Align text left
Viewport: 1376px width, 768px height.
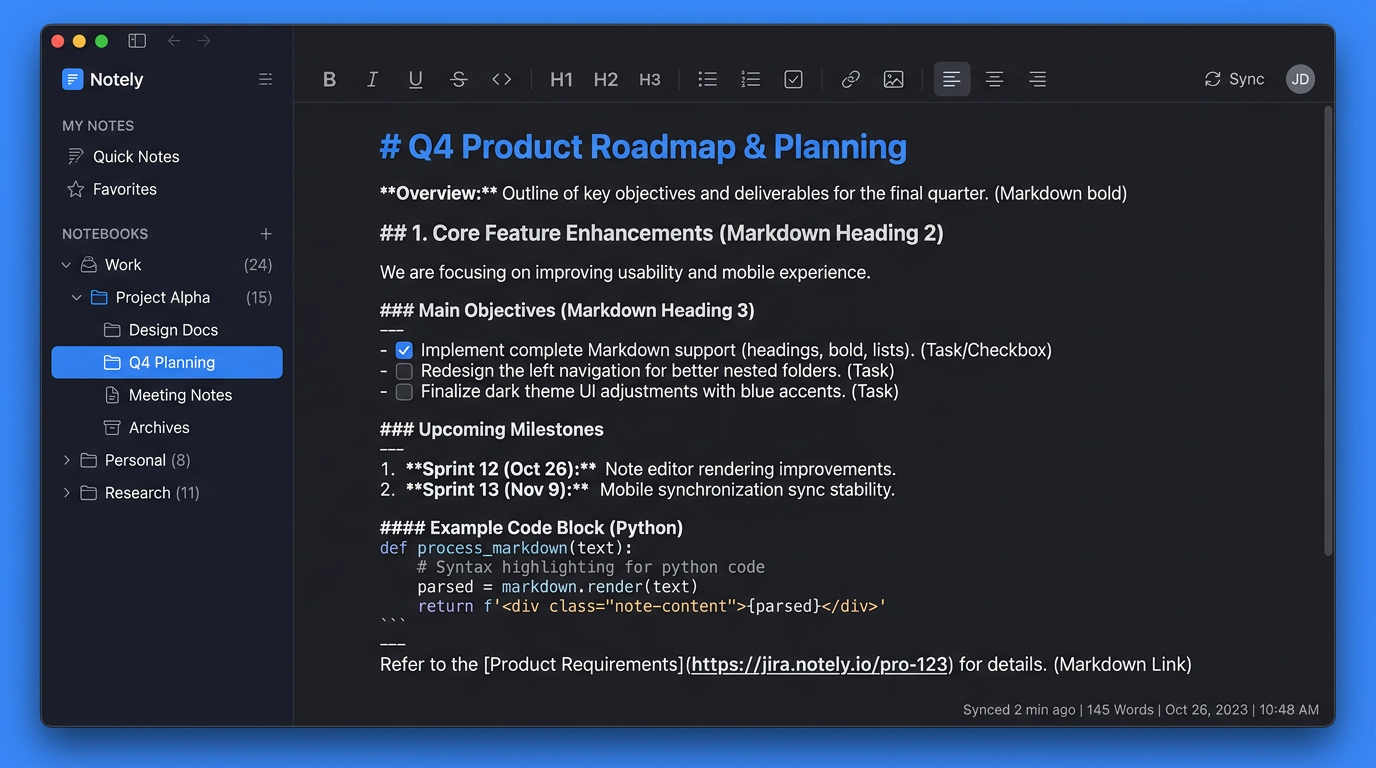(x=952, y=79)
